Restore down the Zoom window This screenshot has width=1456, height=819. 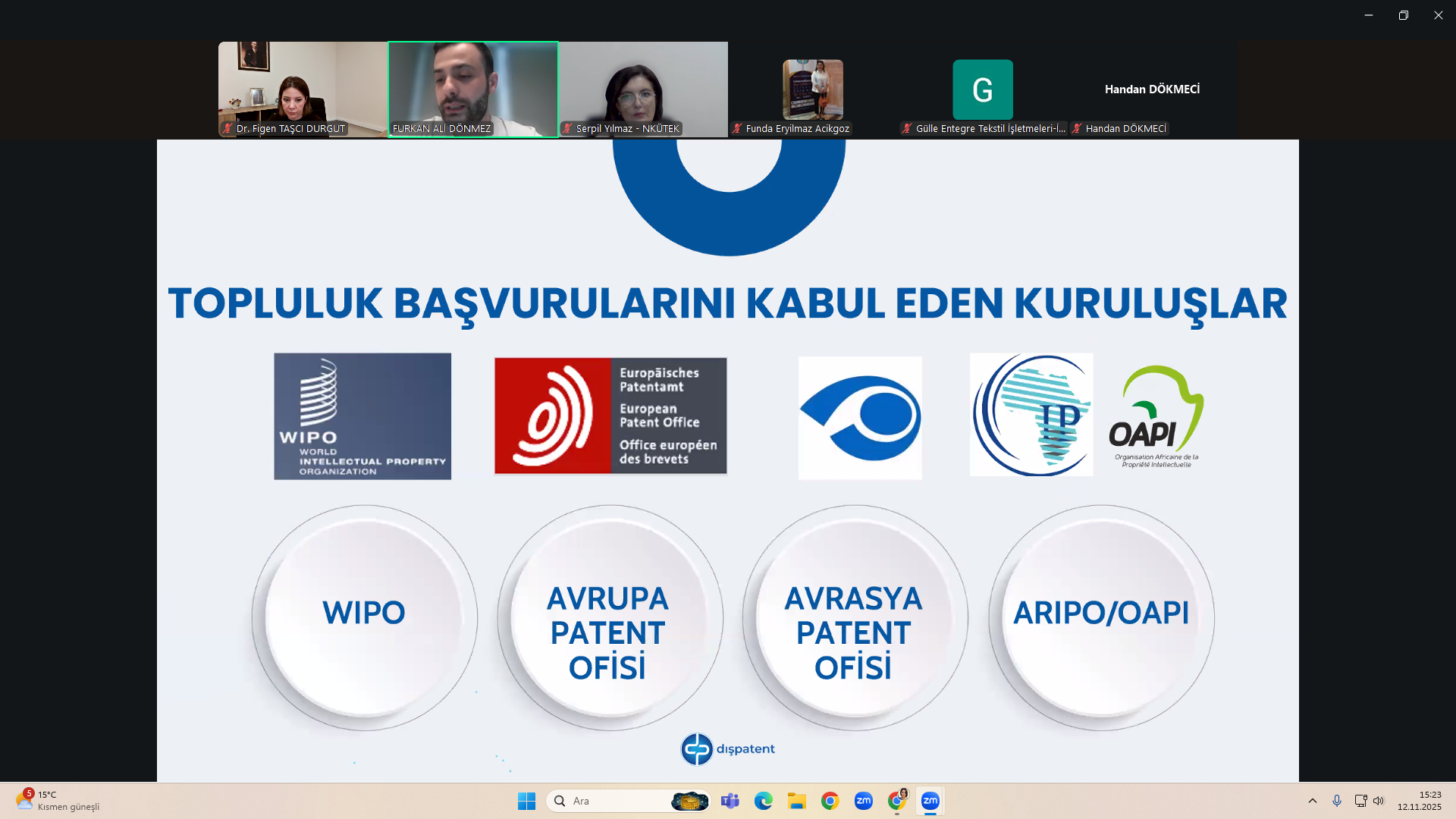click(x=1403, y=15)
